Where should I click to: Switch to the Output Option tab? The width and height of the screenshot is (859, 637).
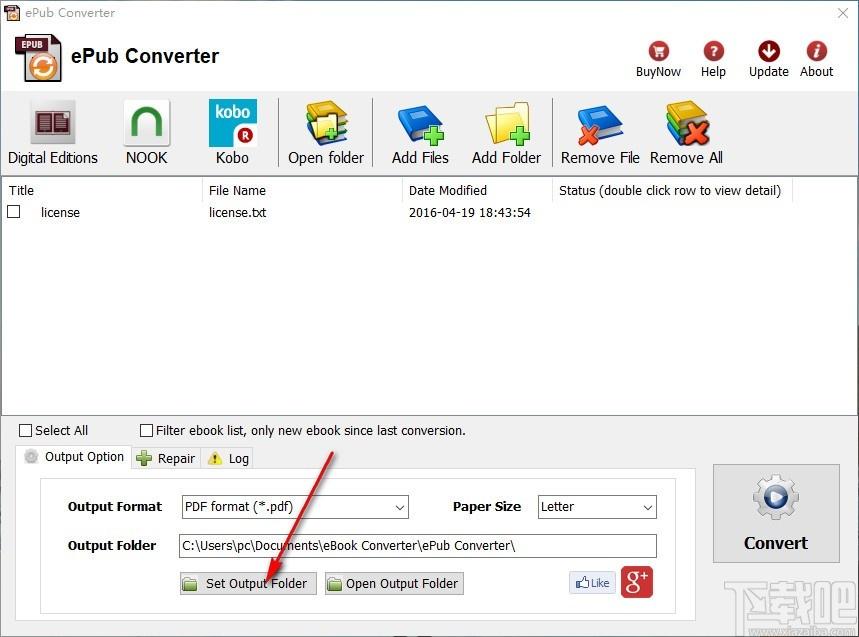tap(75, 457)
